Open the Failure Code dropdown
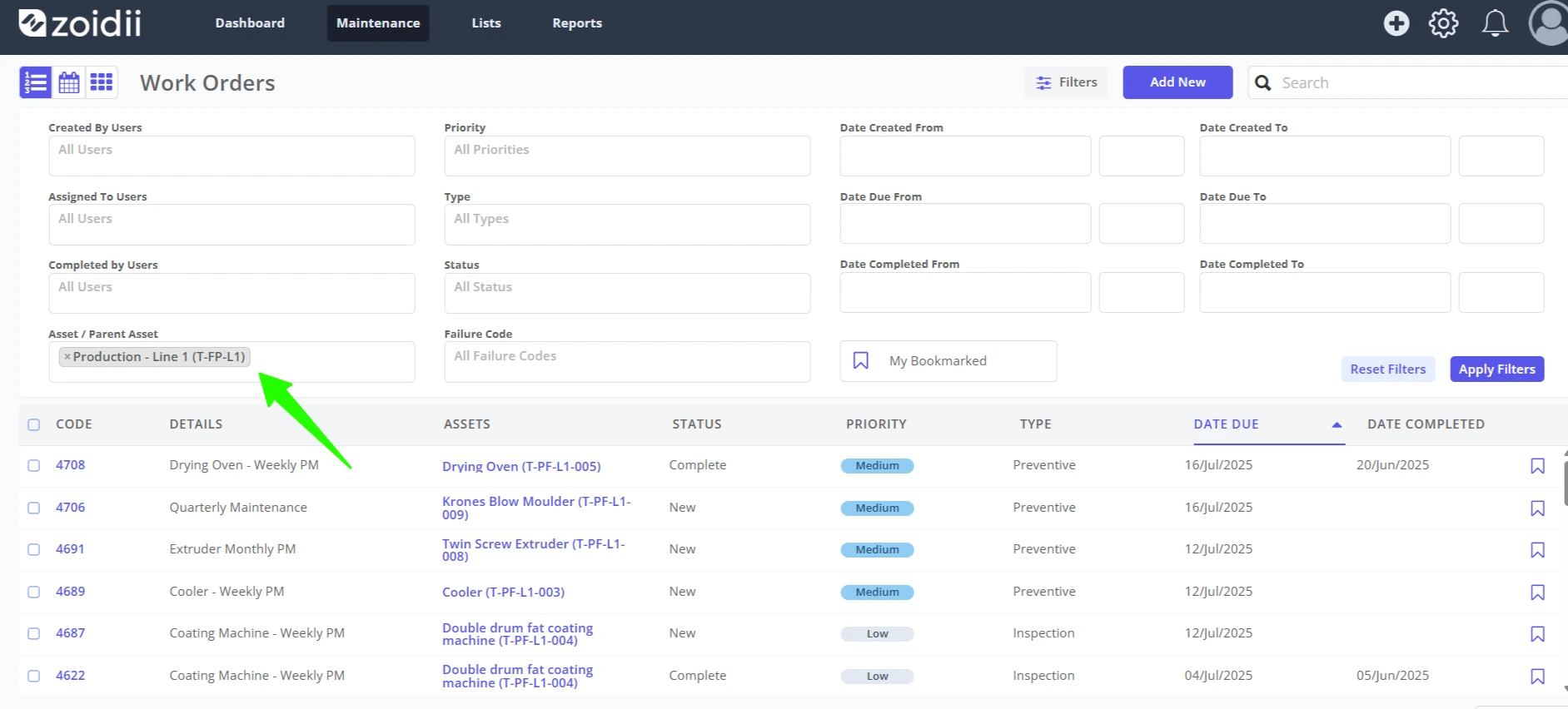The image size is (1568, 709). [627, 362]
